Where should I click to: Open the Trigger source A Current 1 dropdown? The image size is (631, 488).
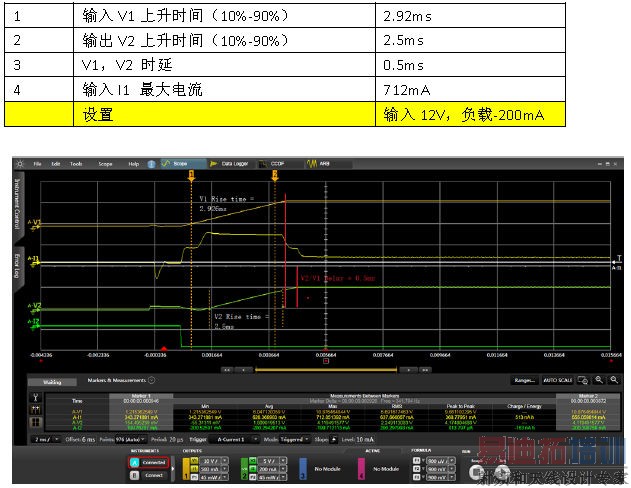coord(233,439)
